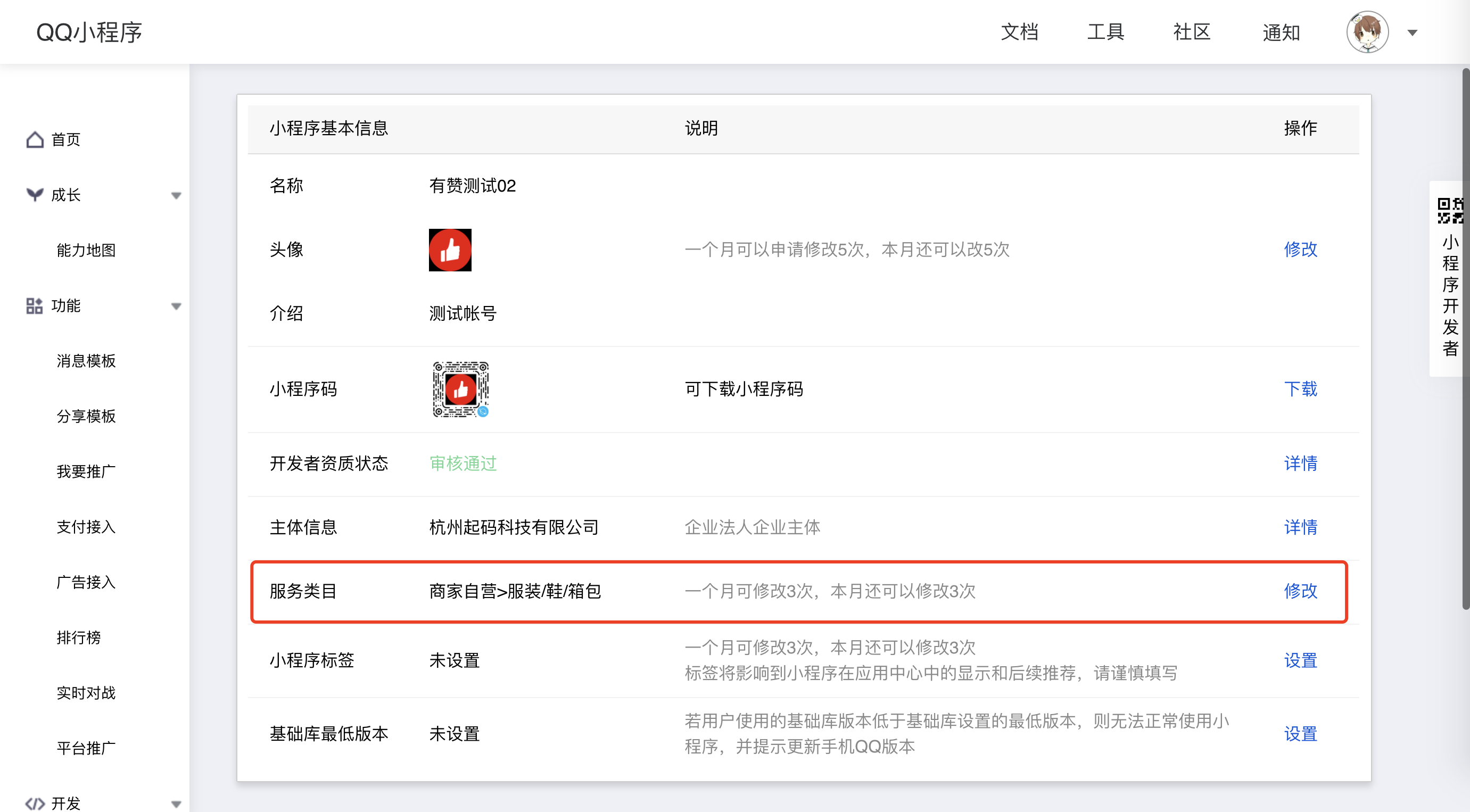Click the red thumbs-up 头像 image

(x=450, y=250)
